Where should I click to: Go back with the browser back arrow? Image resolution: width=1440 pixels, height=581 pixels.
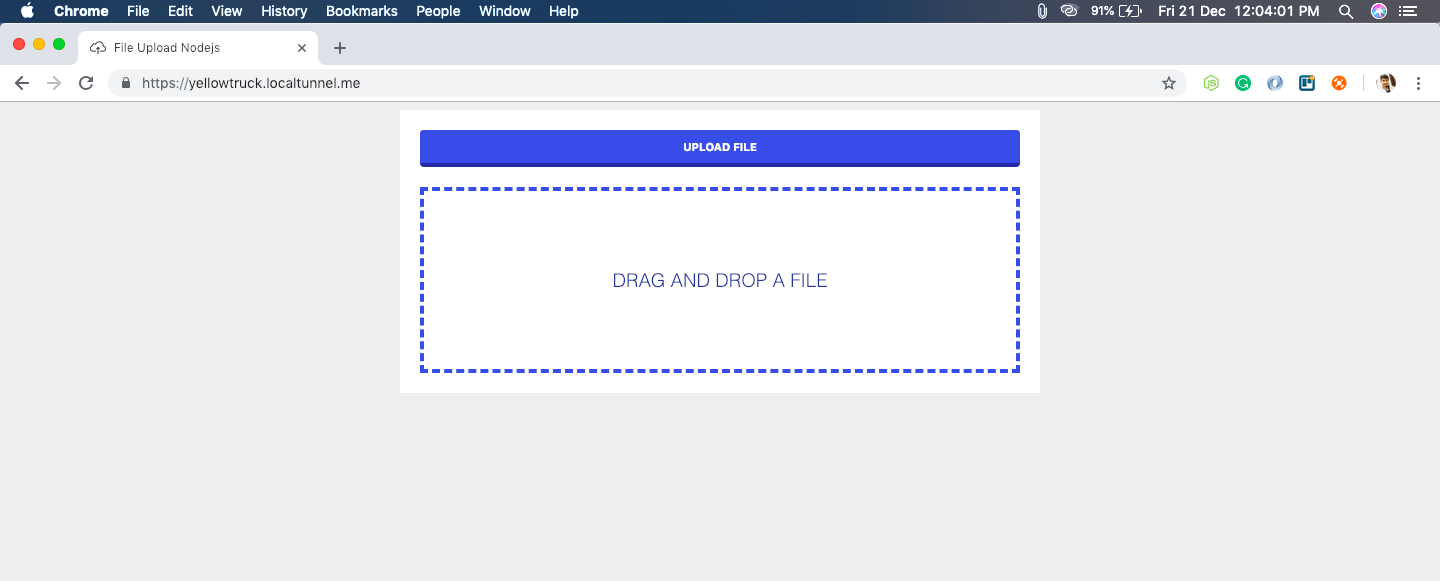(x=22, y=84)
